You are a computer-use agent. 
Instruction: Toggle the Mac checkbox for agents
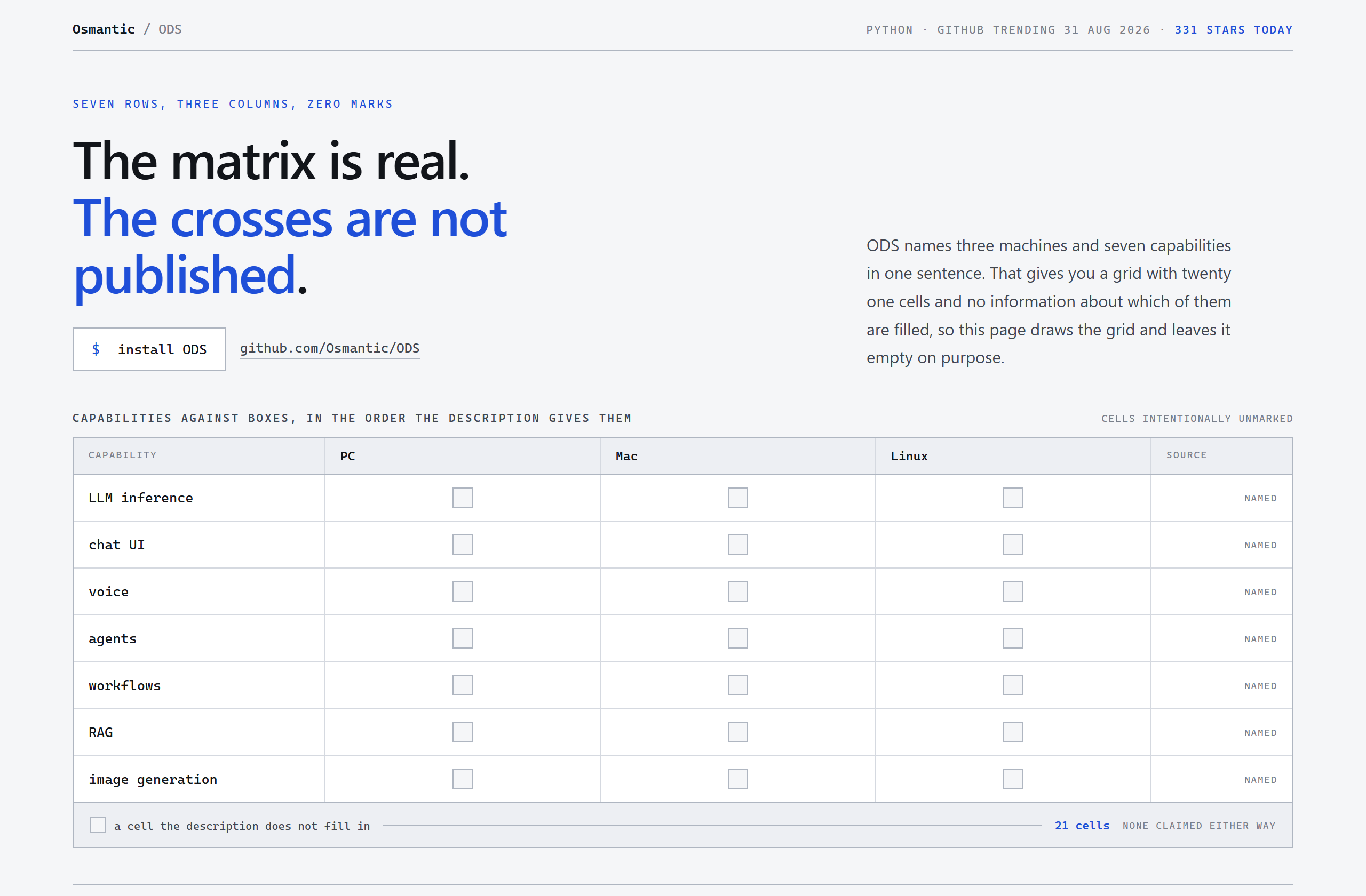737,638
